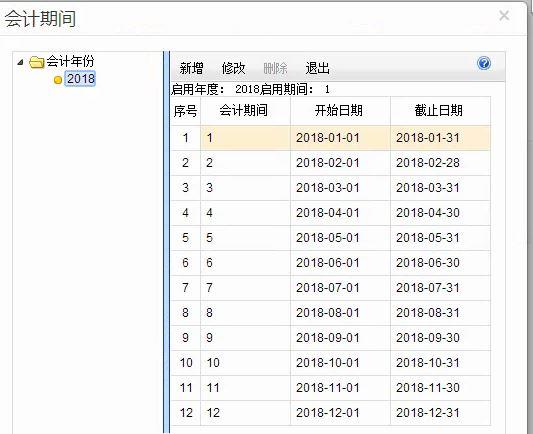Open the blue help question-mark icon
The height and width of the screenshot is (434, 533).
[484, 63]
